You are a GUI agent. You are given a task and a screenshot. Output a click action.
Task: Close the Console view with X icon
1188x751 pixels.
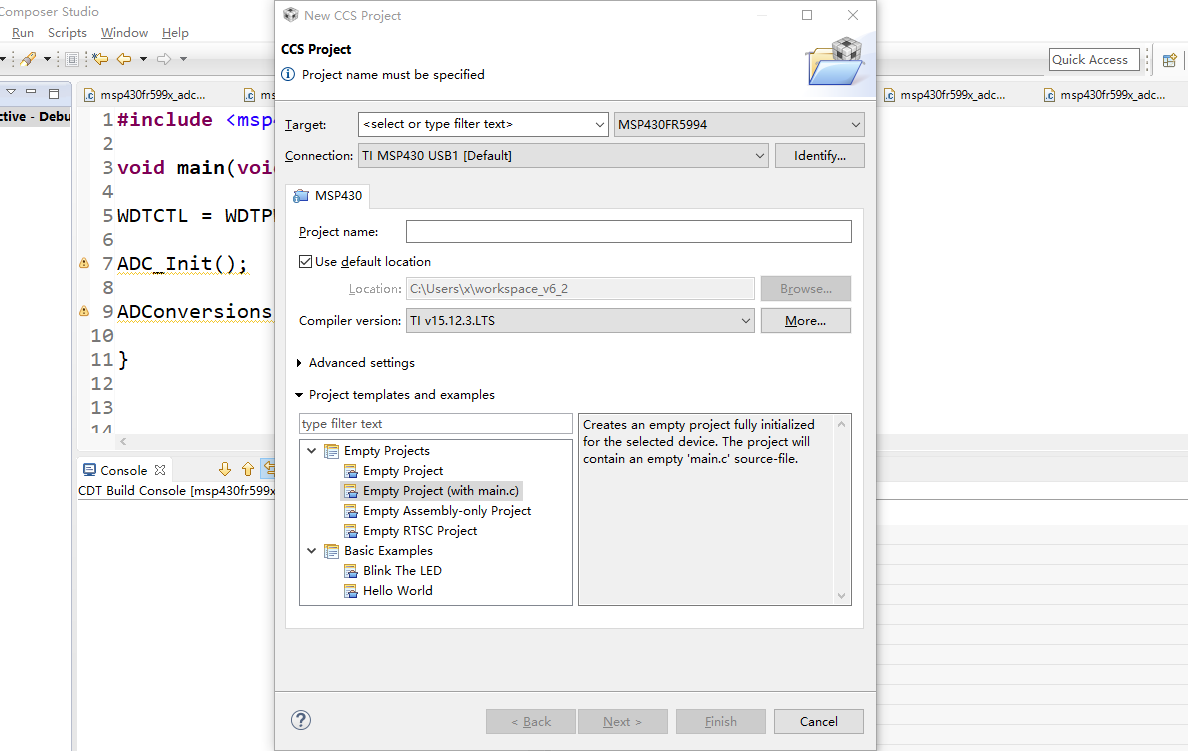(x=160, y=471)
